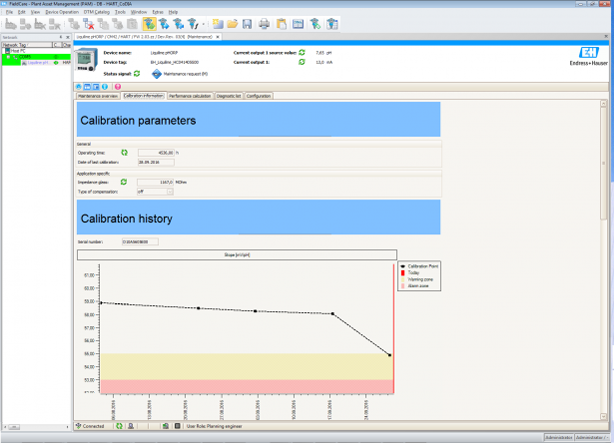Viewport: 614px width, 443px height.
Task: Click the blue Maintenance request diamond icon
Action: (157, 74)
